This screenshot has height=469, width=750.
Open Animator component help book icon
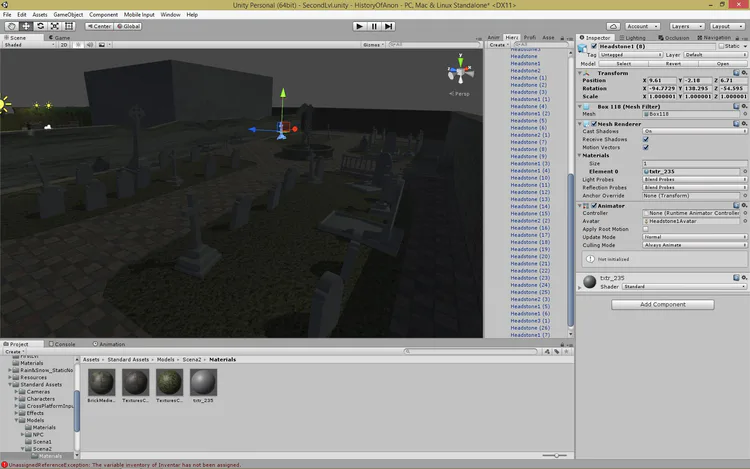736,205
